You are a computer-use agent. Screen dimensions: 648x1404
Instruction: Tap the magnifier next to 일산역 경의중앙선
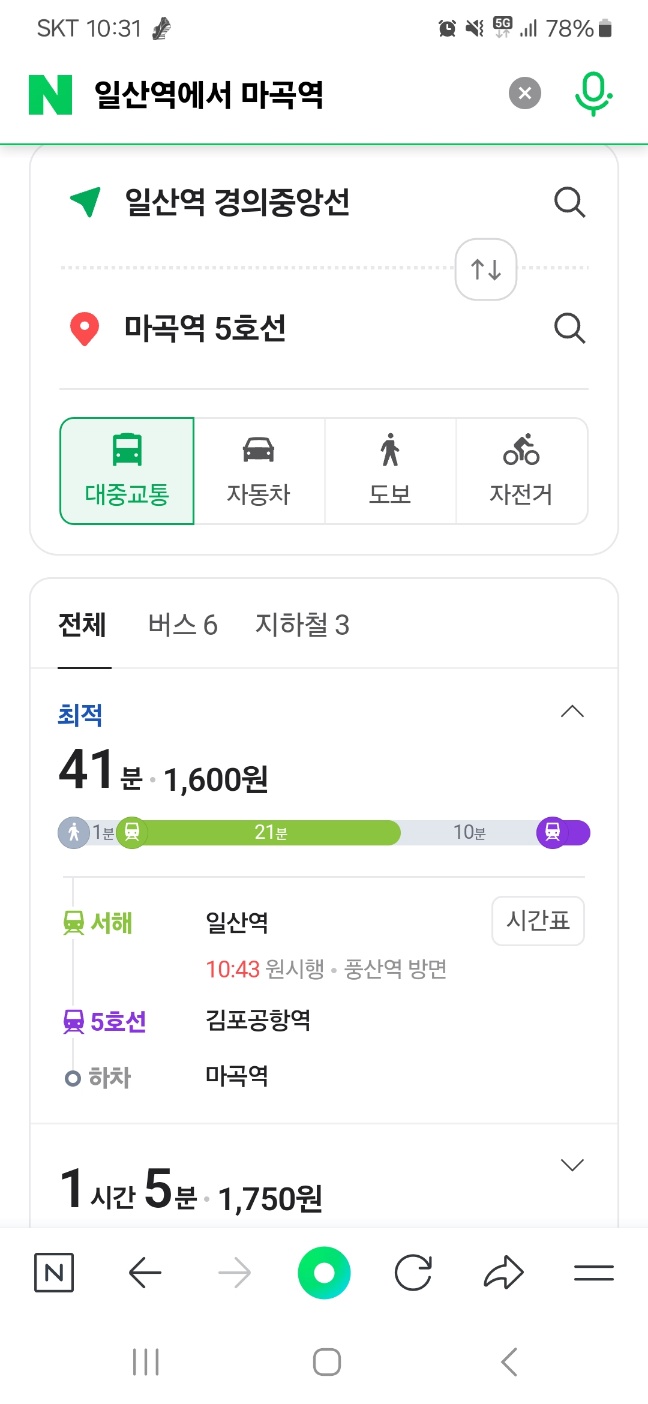click(x=570, y=202)
